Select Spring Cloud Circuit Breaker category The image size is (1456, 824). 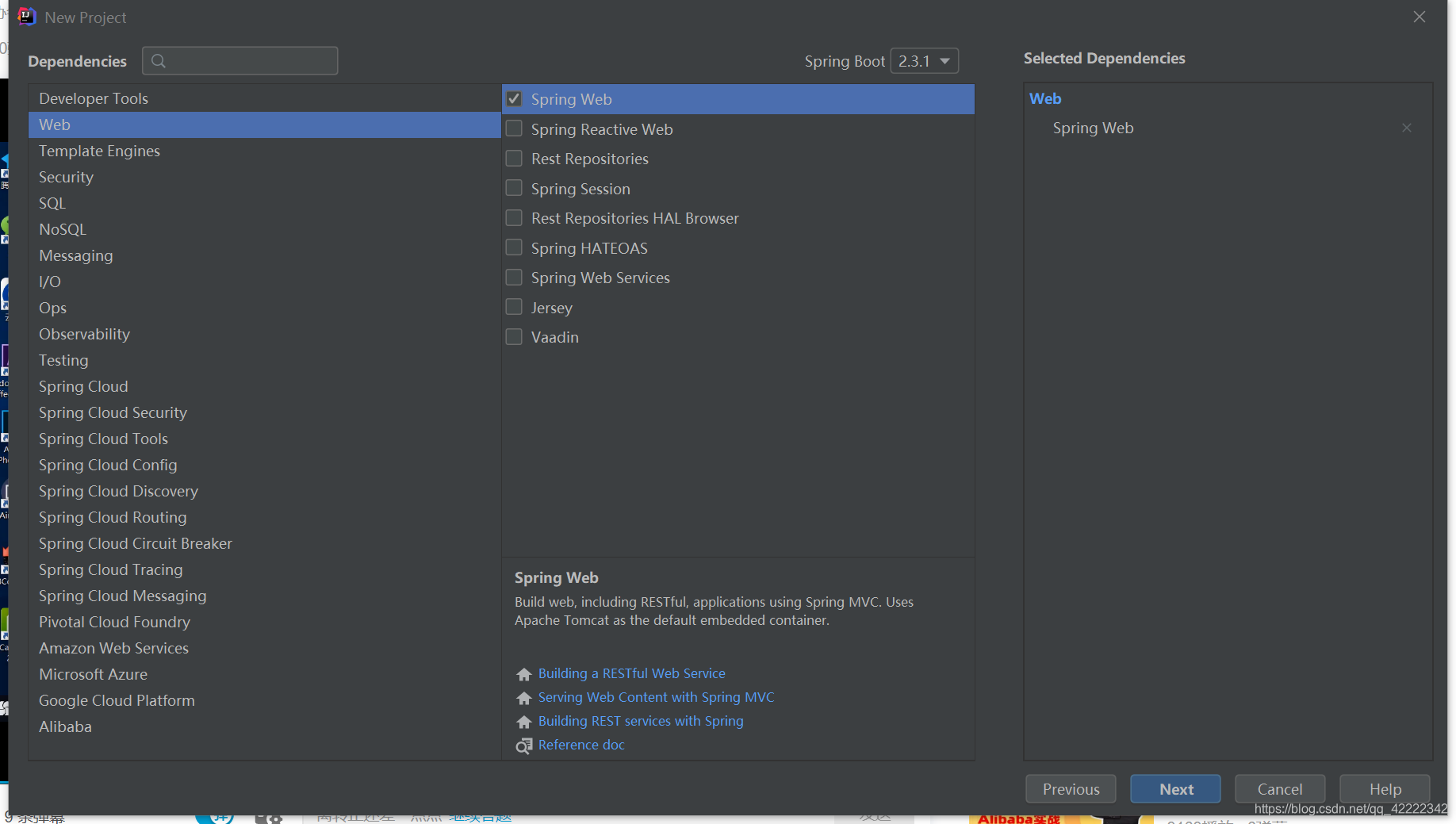[265, 543]
